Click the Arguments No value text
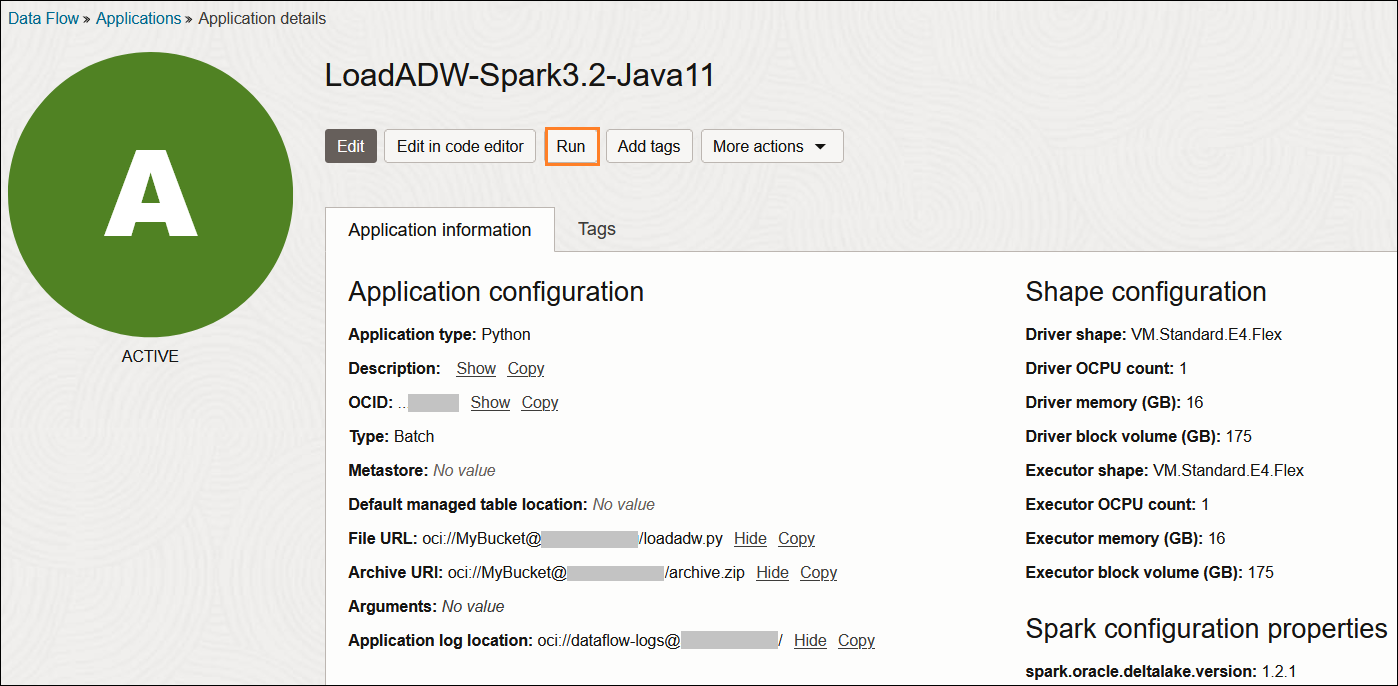 click(473, 606)
